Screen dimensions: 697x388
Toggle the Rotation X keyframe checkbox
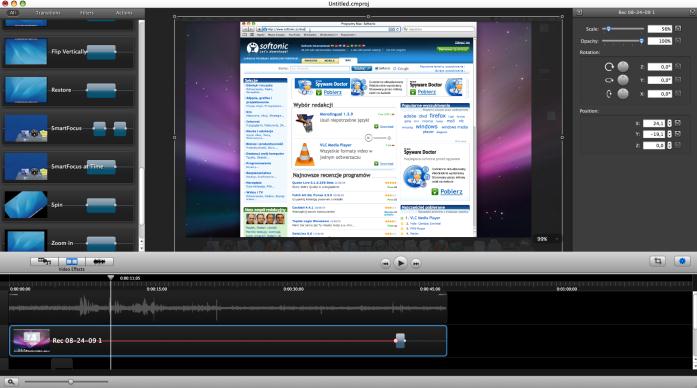[x=678, y=93]
